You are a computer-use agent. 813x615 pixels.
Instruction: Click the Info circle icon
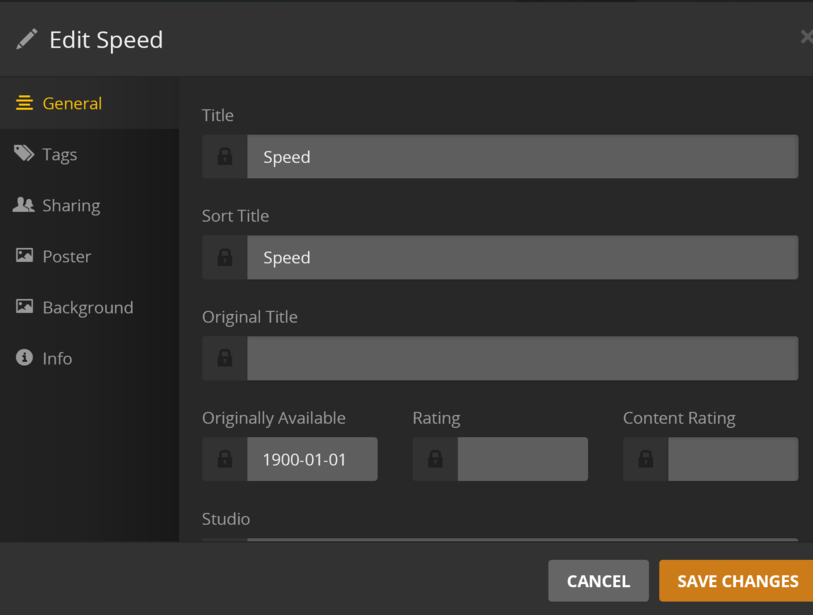pos(24,358)
